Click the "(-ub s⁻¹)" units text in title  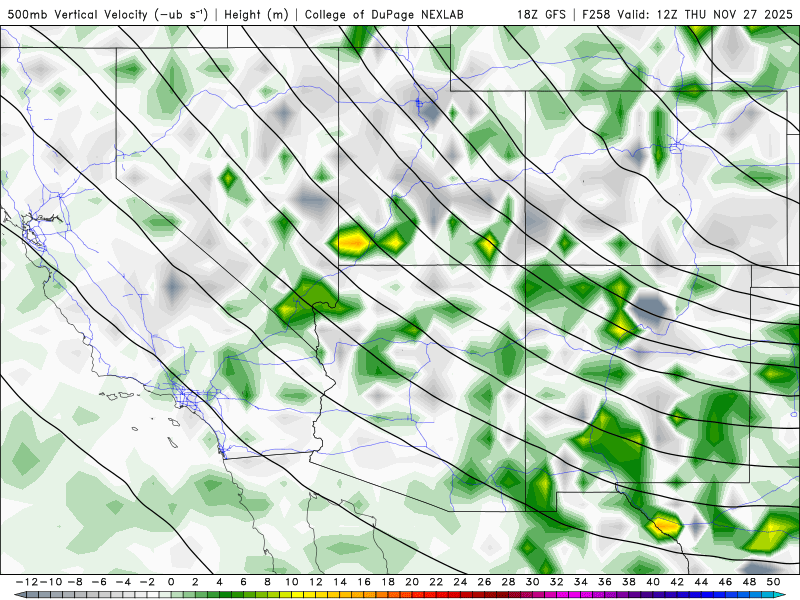pyautogui.click(x=181, y=14)
